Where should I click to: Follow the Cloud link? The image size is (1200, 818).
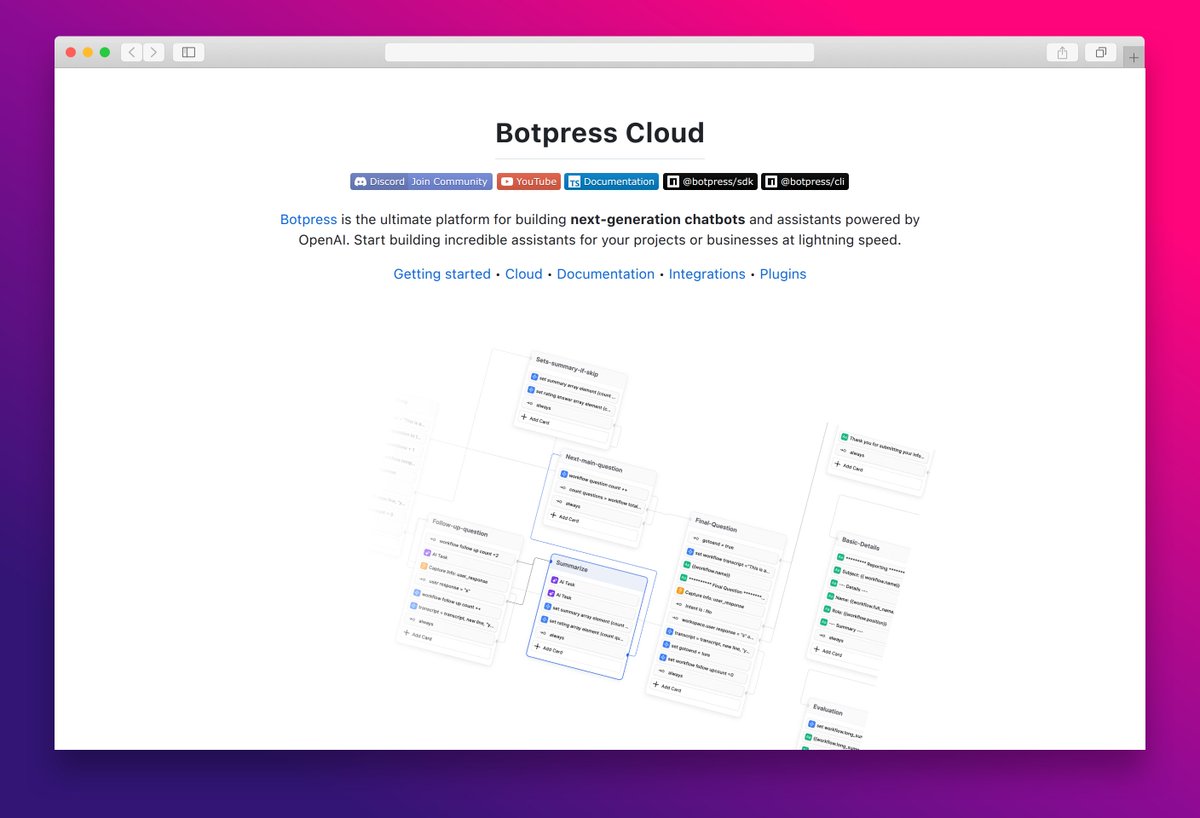tap(523, 273)
